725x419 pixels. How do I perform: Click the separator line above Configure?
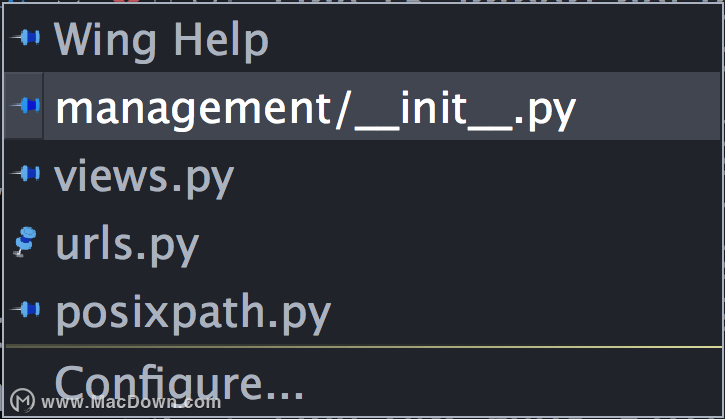point(363,346)
